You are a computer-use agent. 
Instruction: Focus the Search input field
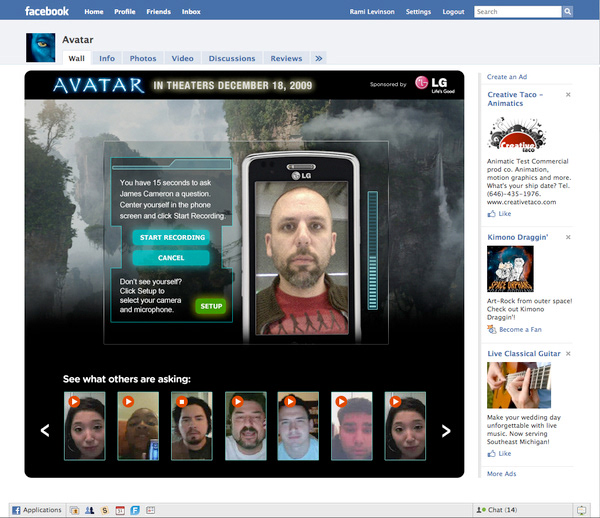[x=518, y=11]
